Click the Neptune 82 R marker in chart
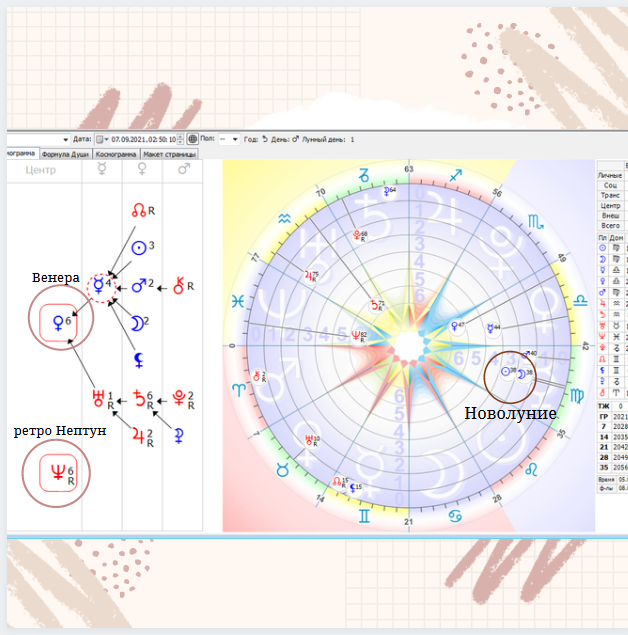 click(358, 336)
